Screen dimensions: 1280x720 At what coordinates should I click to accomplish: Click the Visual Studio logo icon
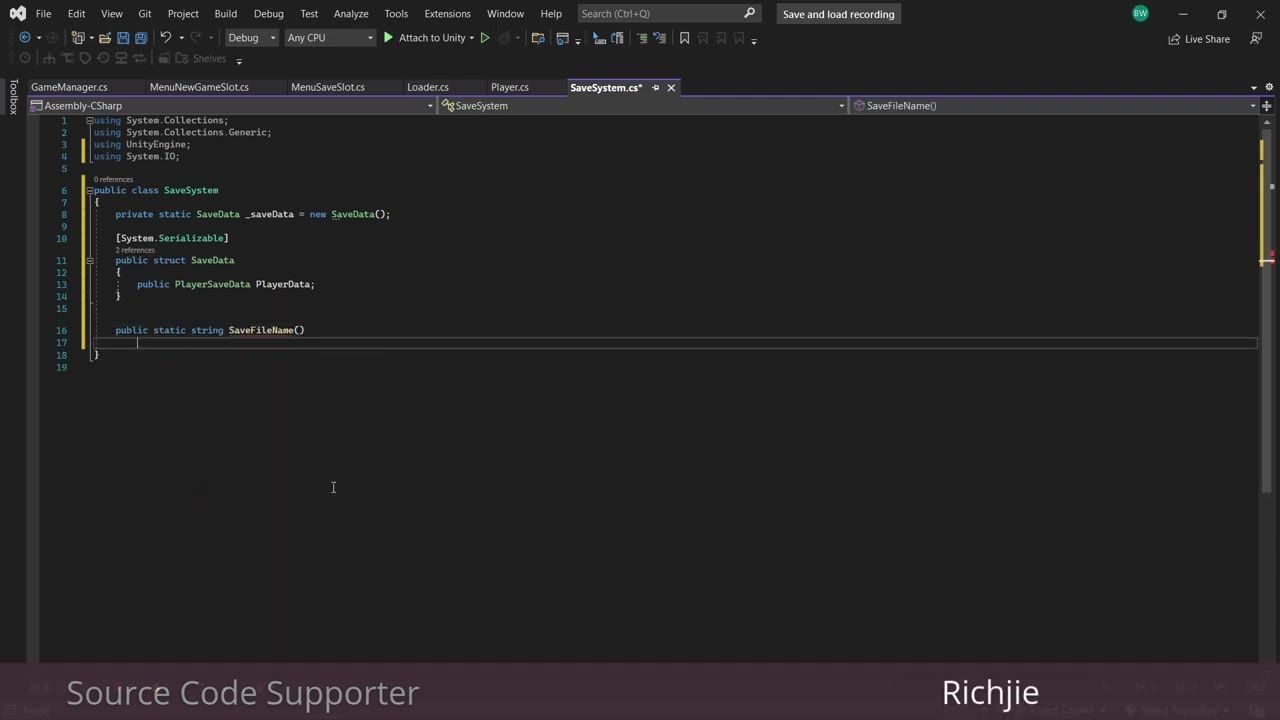(17, 14)
